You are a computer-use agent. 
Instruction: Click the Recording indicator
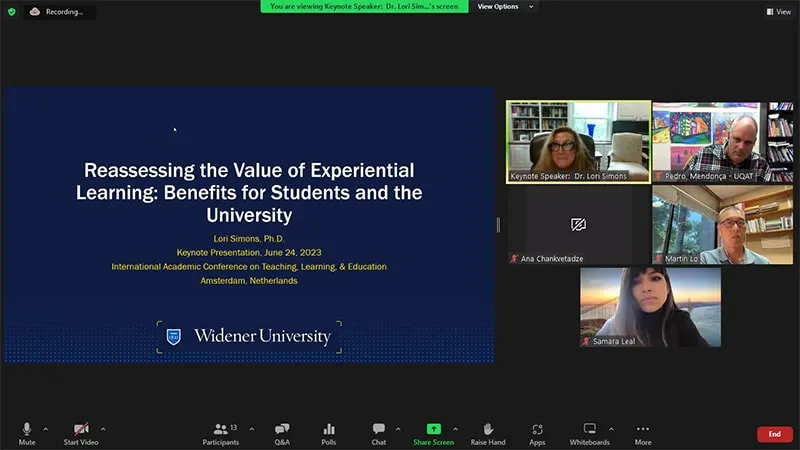point(60,12)
